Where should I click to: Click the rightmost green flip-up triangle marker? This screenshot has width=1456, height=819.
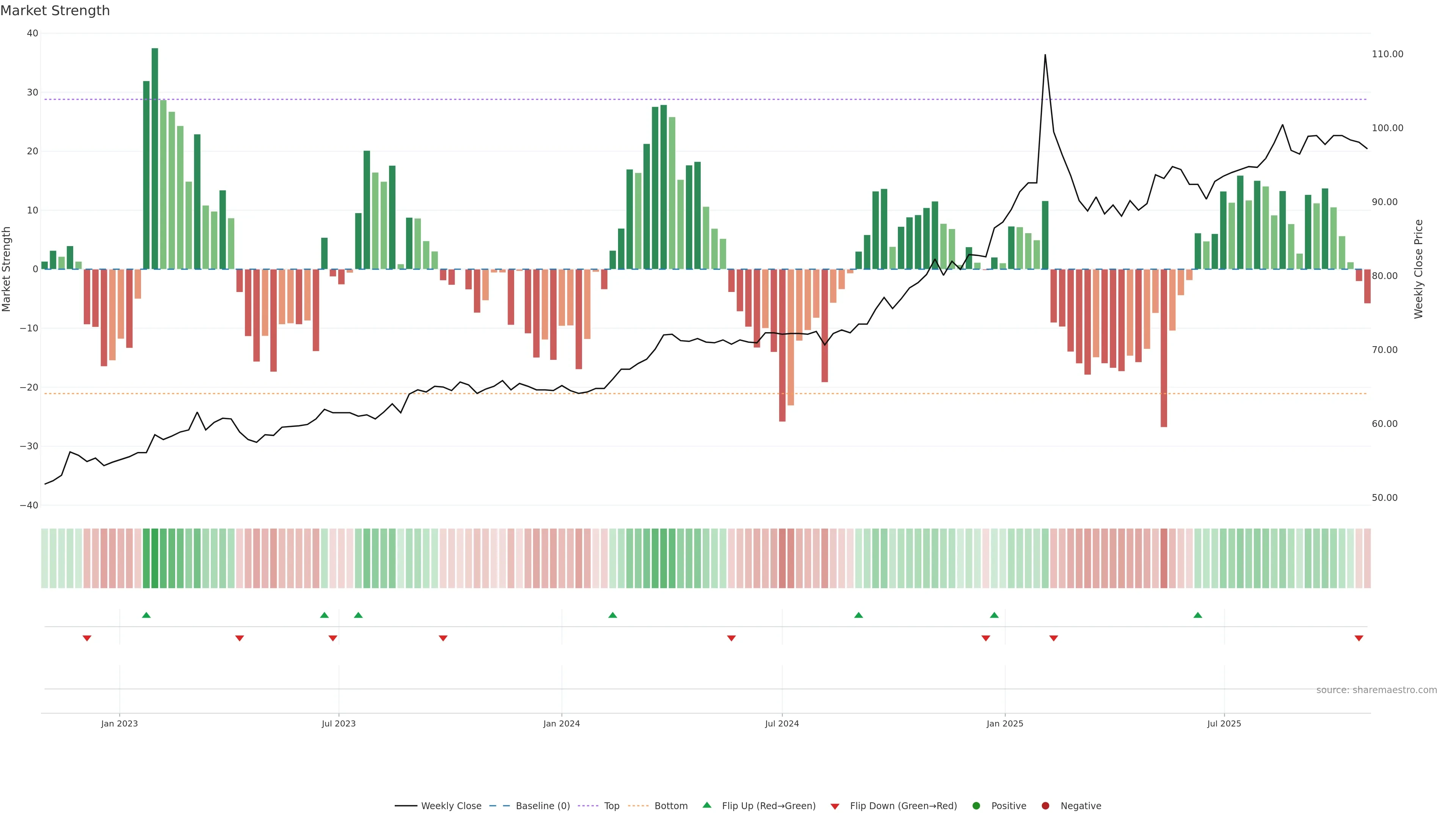pos(1198,615)
